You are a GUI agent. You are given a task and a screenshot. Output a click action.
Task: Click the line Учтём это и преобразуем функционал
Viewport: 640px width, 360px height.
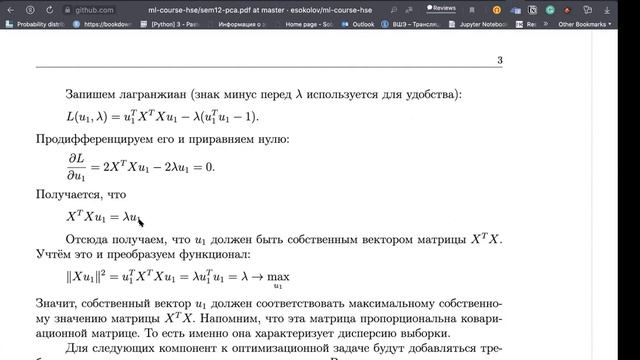(x=143, y=254)
